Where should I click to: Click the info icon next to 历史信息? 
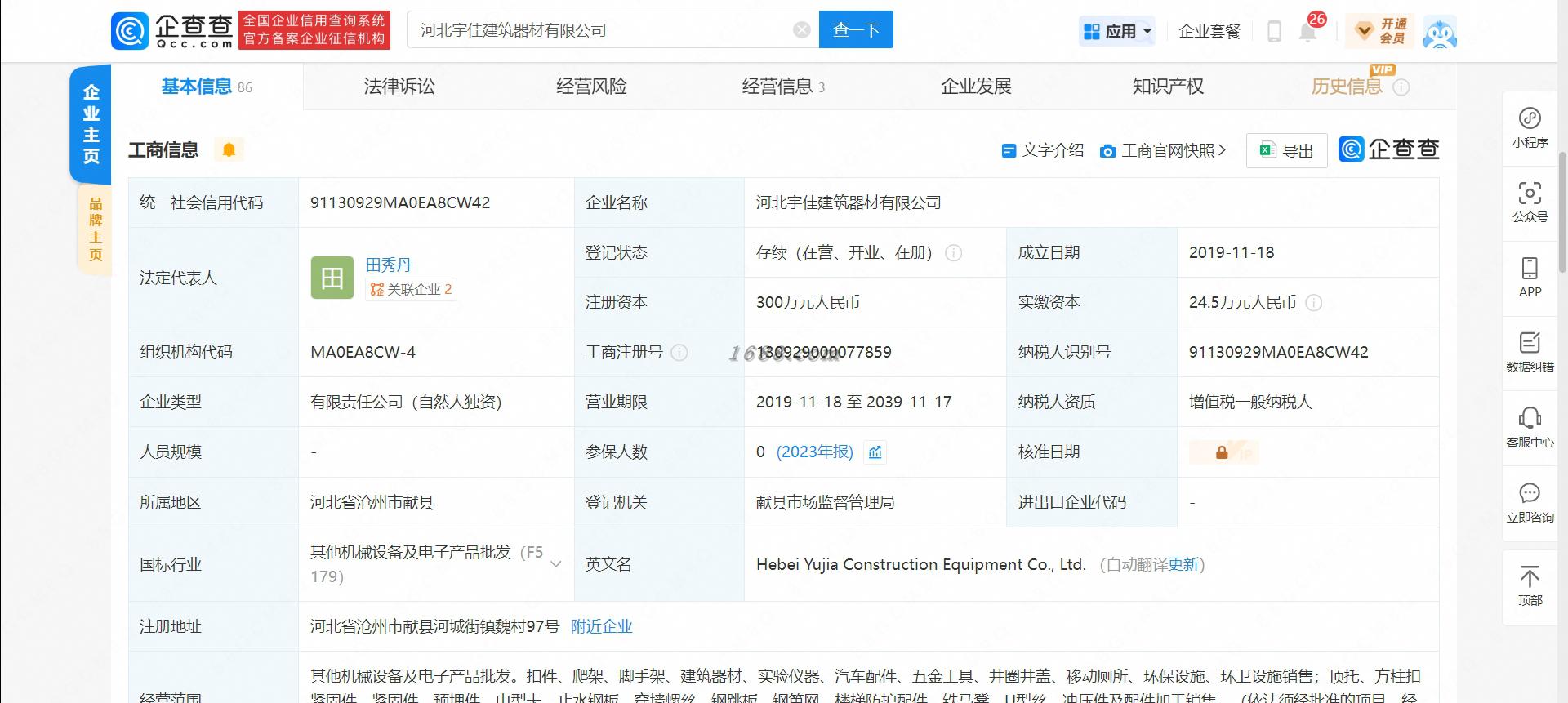click(x=1401, y=87)
